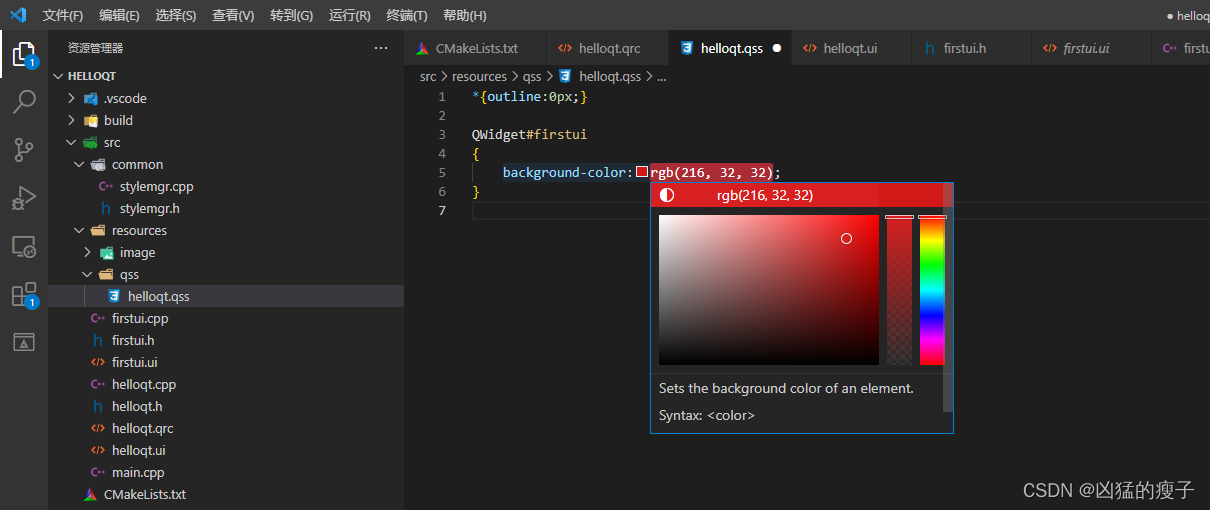
Task: Open the Extensions view icon
Action: click(x=24, y=295)
